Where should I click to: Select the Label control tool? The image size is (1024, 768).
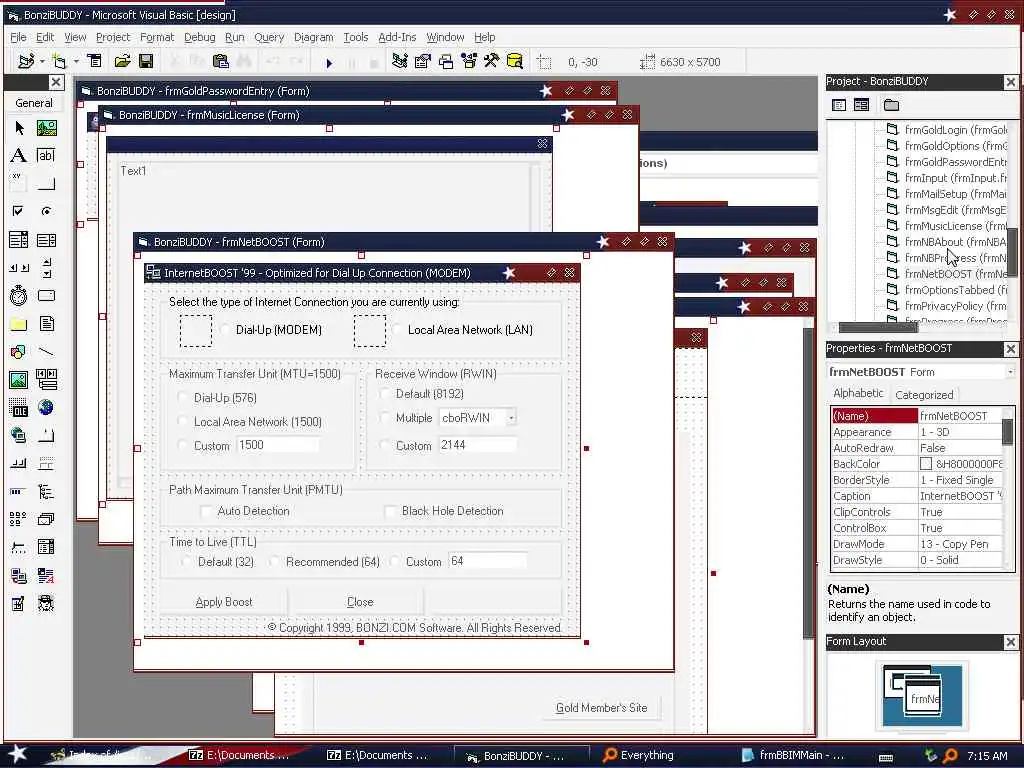click(19, 155)
